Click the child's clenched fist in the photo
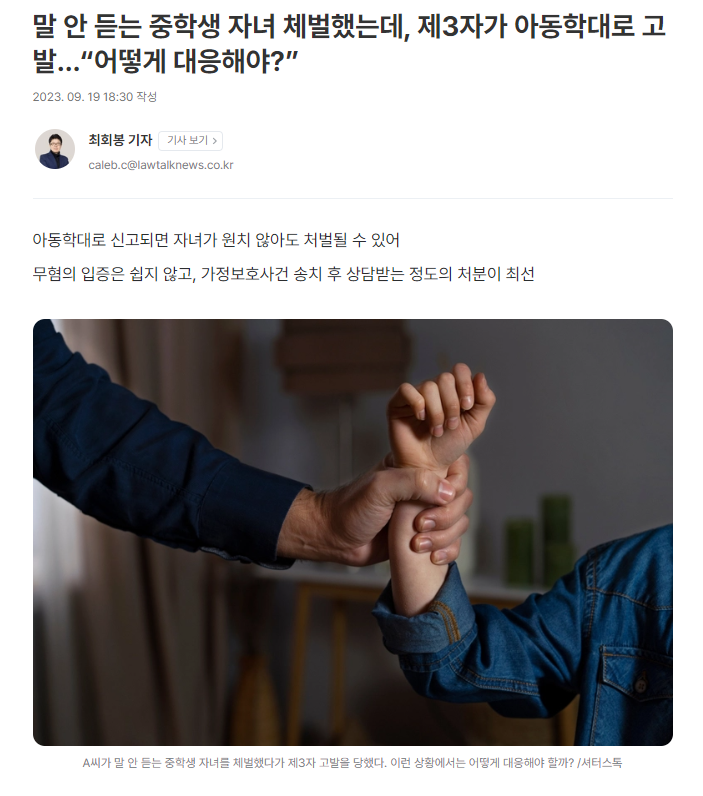Viewport: 703px width, 796px height. click(441, 411)
